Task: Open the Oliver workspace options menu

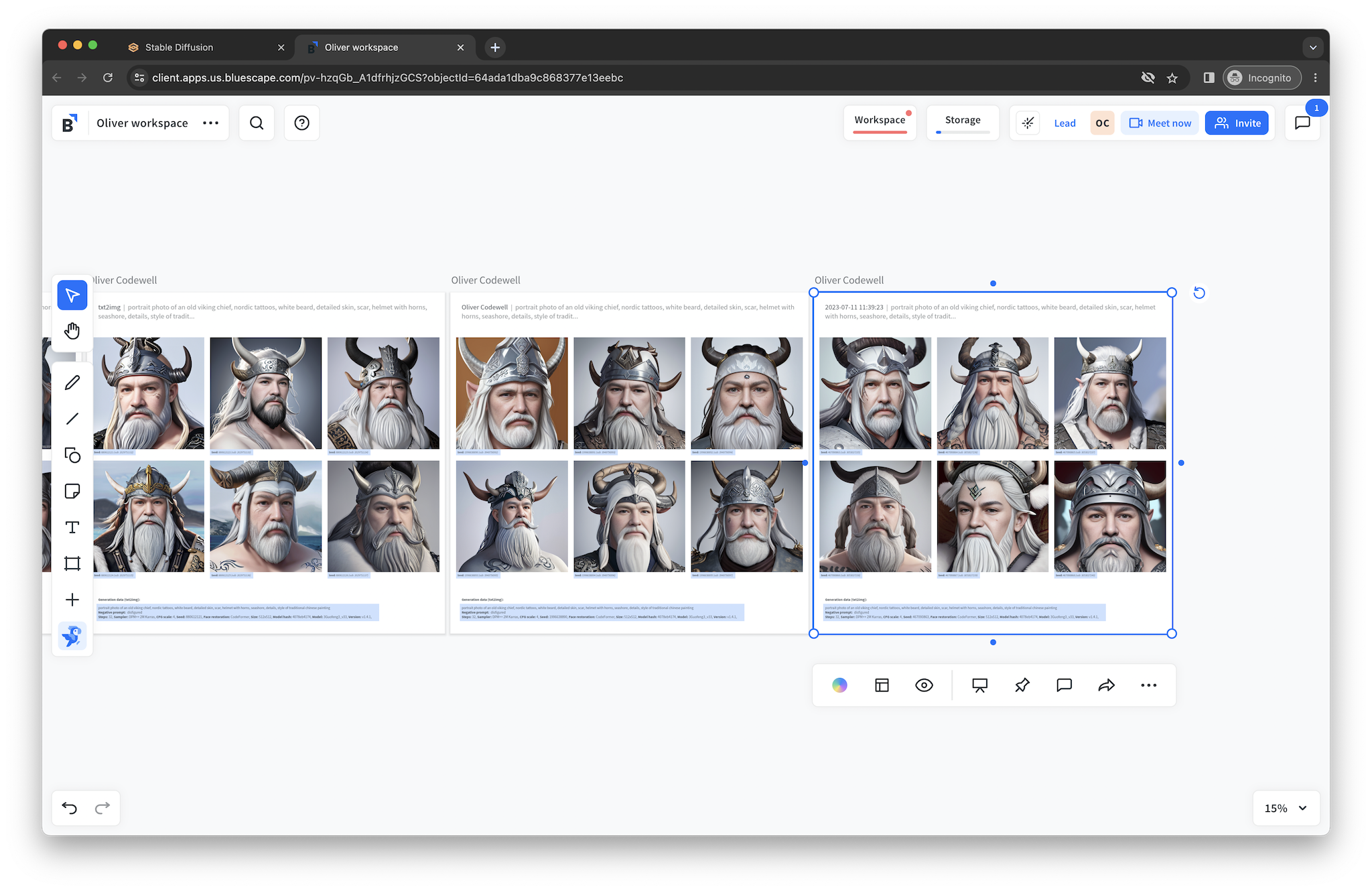Action: pos(210,123)
